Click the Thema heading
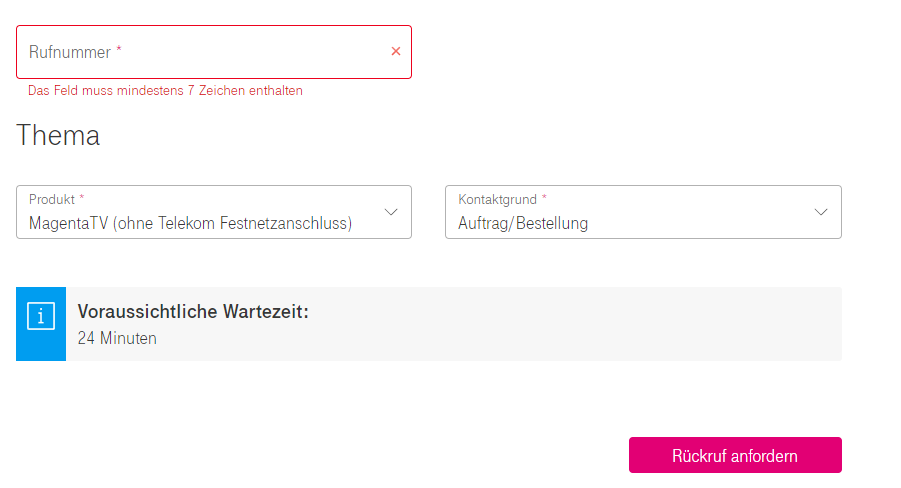 [58, 136]
